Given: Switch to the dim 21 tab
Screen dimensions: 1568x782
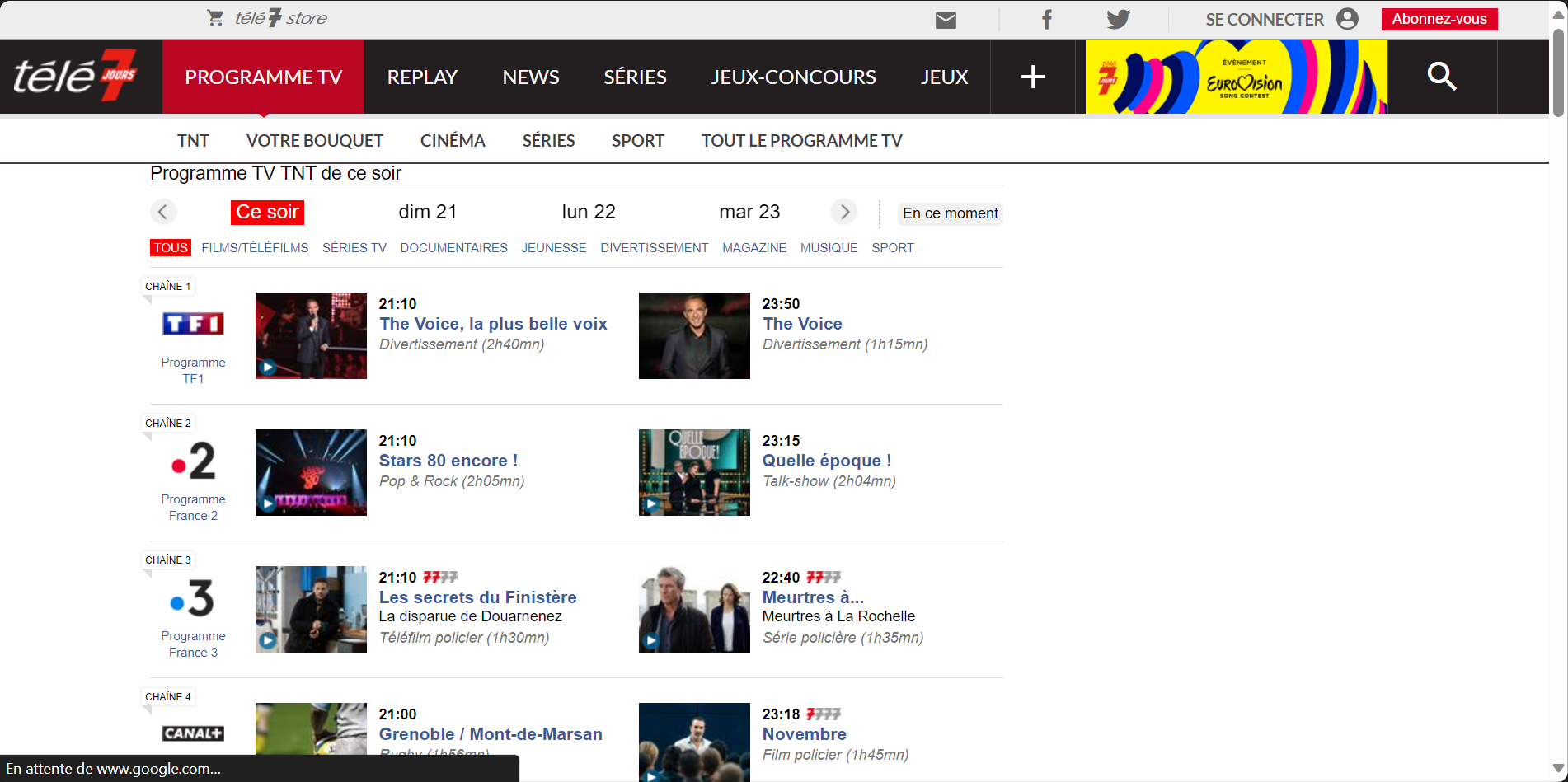Looking at the screenshot, I should point(427,213).
